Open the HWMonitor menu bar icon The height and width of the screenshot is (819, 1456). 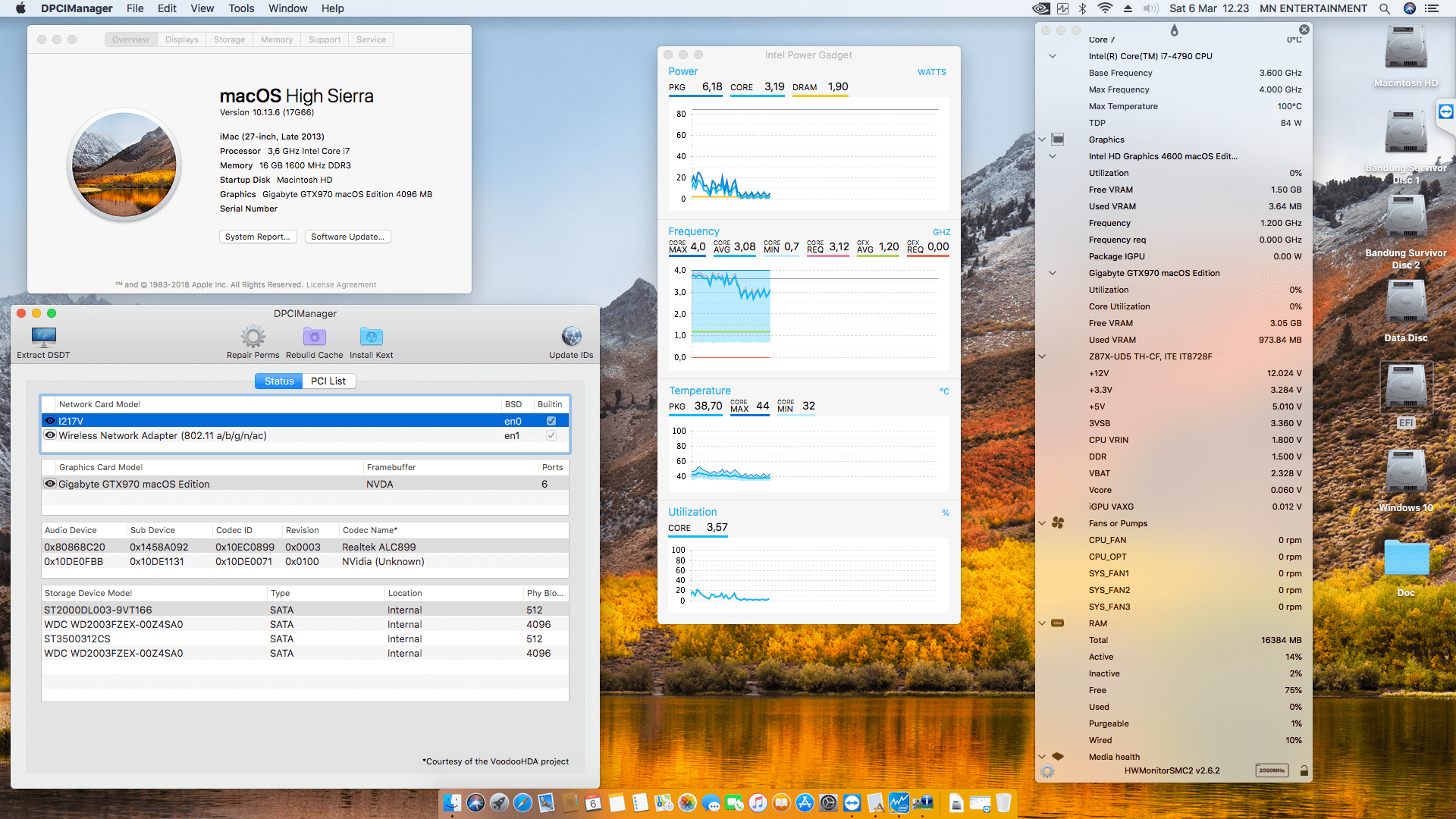pyautogui.click(x=1062, y=8)
